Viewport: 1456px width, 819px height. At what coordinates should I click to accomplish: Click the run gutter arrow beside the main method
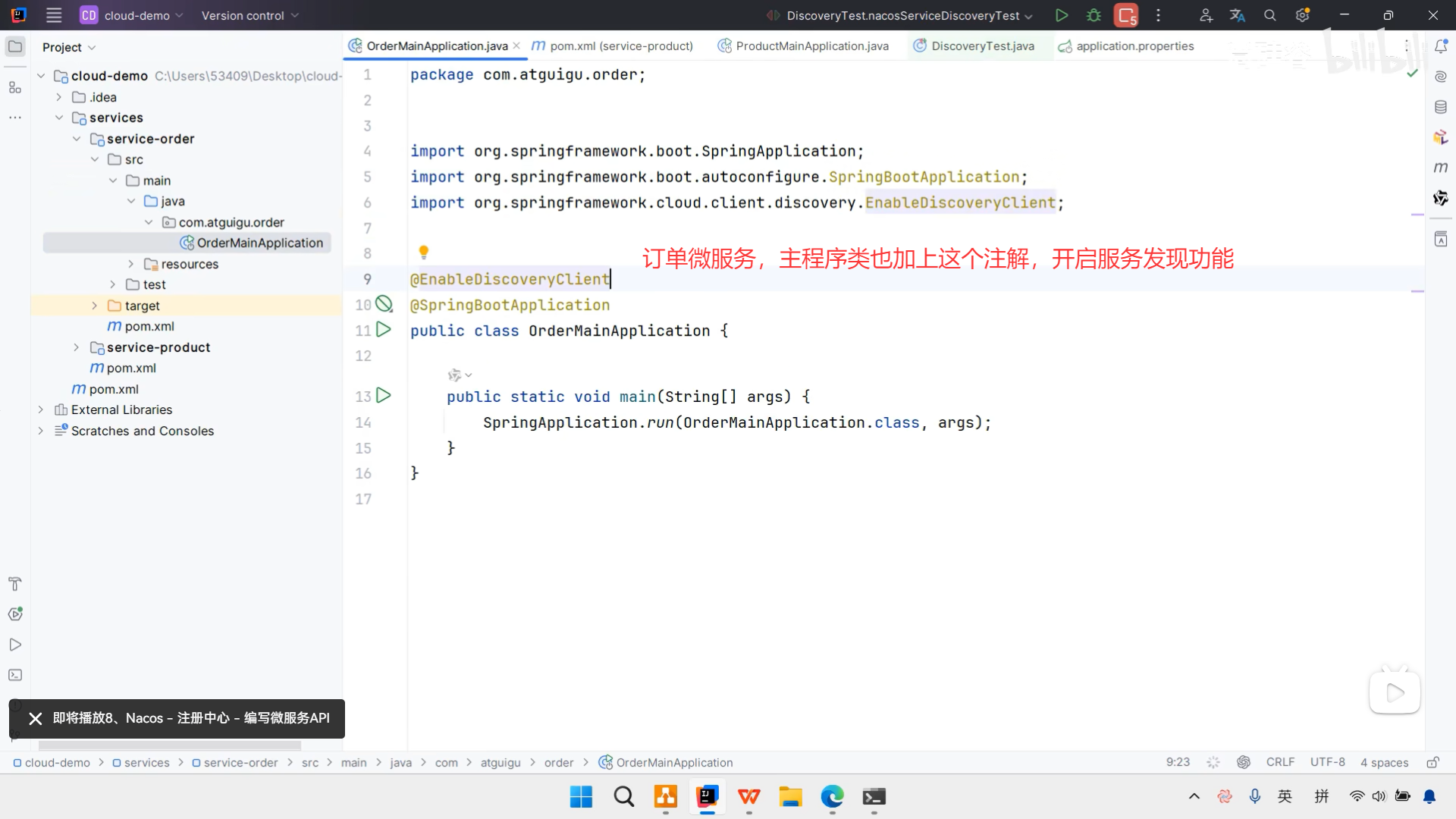pyautogui.click(x=384, y=396)
